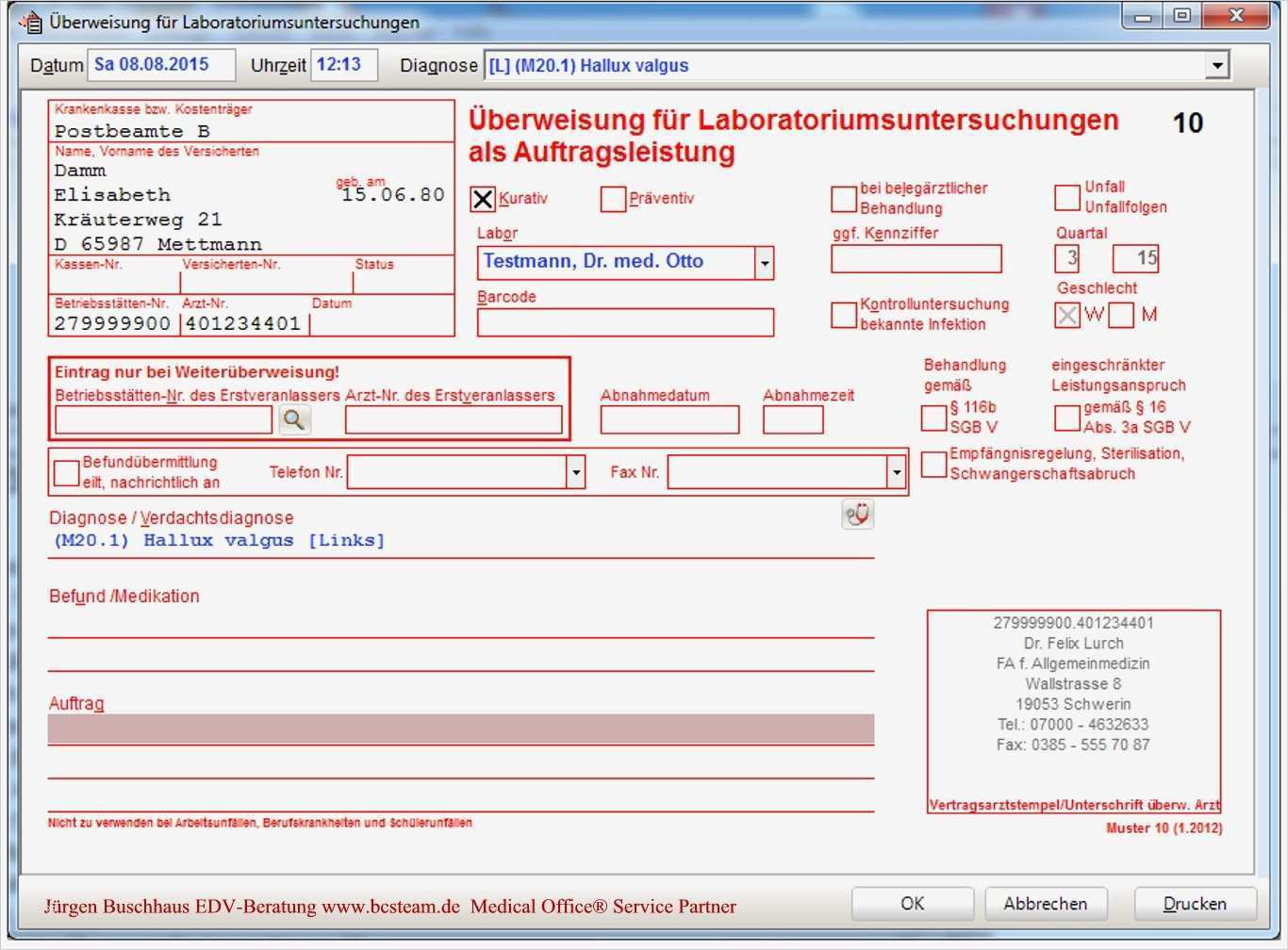Check Empfängnisregelung, Sterilisation checkbox
Image resolution: width=1288 pixels, height=950 pixels.
pos(933,464)
